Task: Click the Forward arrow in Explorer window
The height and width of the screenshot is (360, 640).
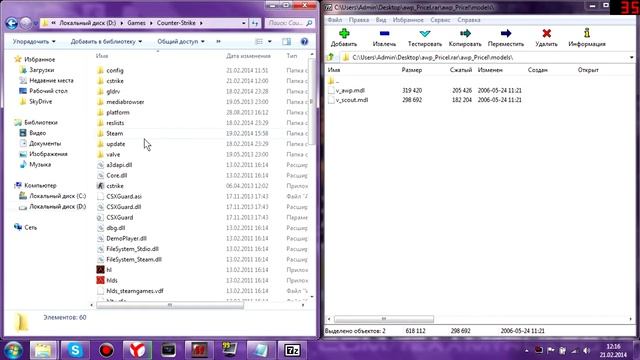Action: pyautogui.click(x=26, y=23)
